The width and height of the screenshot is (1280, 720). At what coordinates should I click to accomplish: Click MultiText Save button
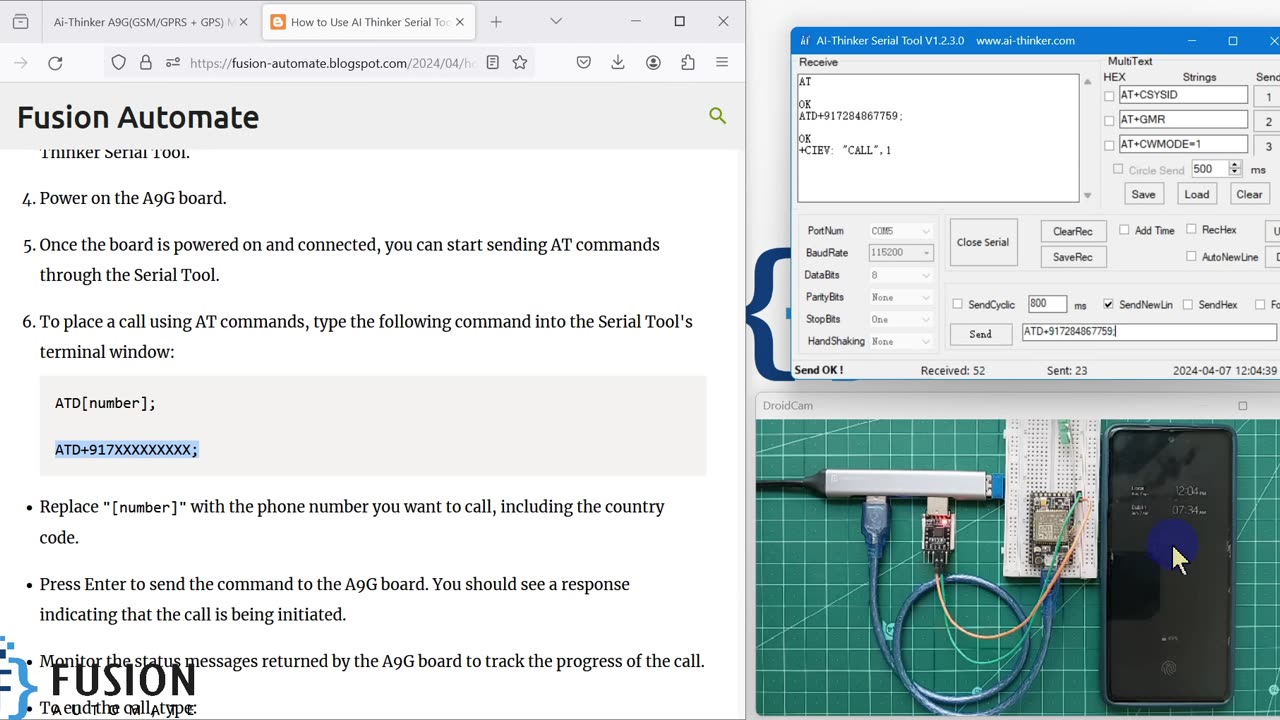tap(1143, 194)
